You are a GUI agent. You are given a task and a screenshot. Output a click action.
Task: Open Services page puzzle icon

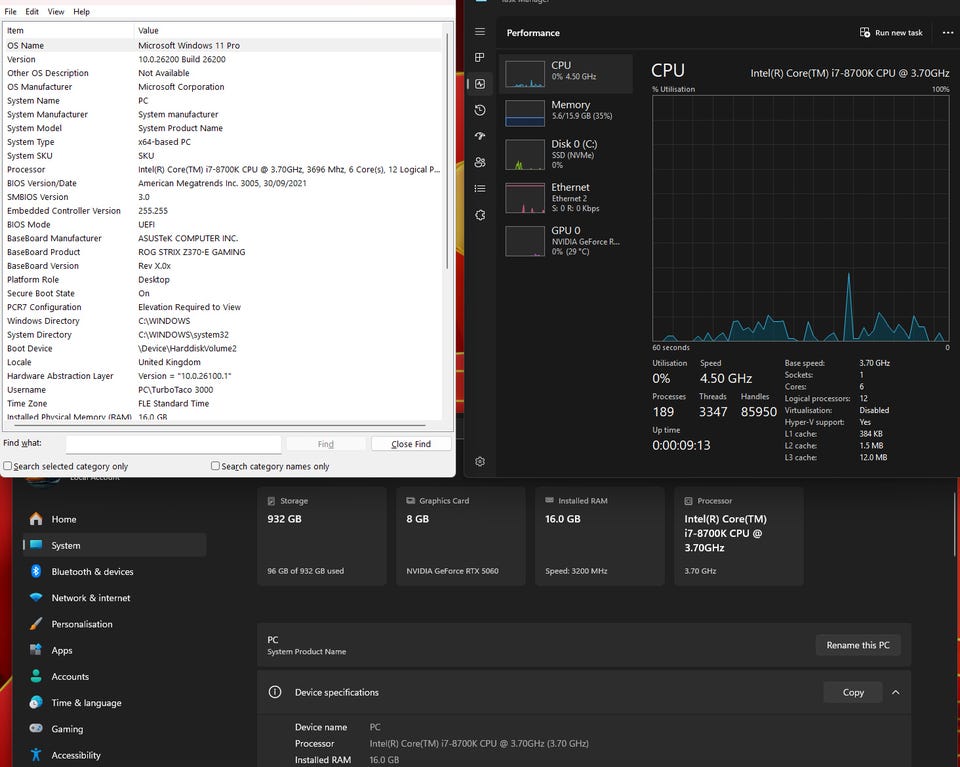point(480,215)
